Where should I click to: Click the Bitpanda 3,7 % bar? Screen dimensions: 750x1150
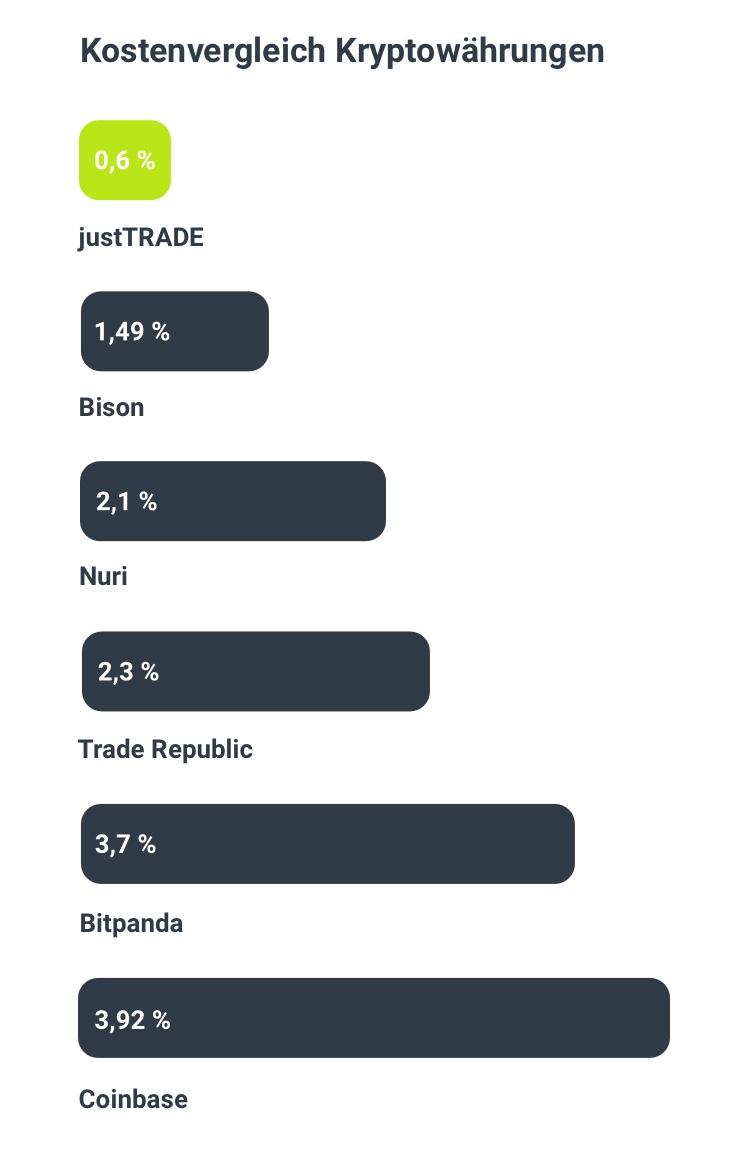pos(328,843)
